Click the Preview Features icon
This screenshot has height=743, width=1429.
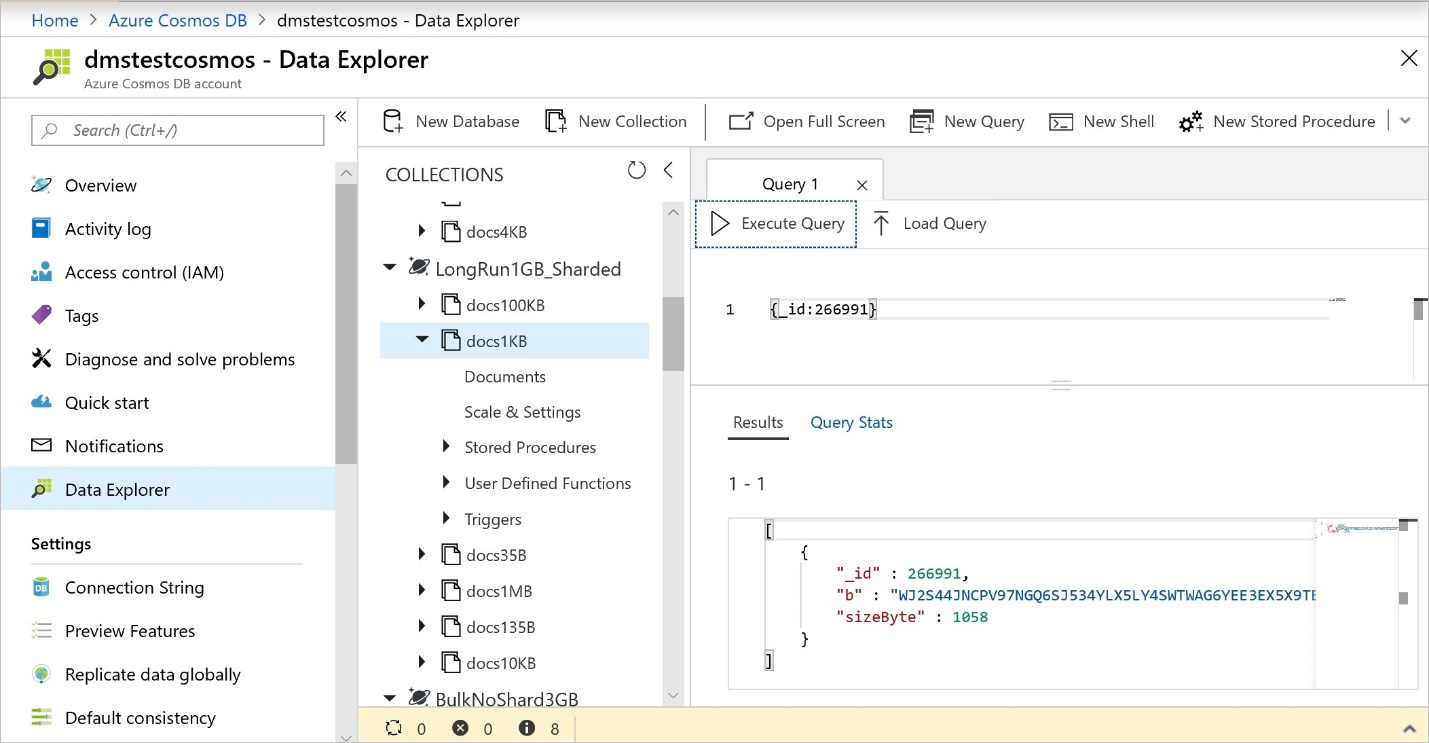pos(41,630)
